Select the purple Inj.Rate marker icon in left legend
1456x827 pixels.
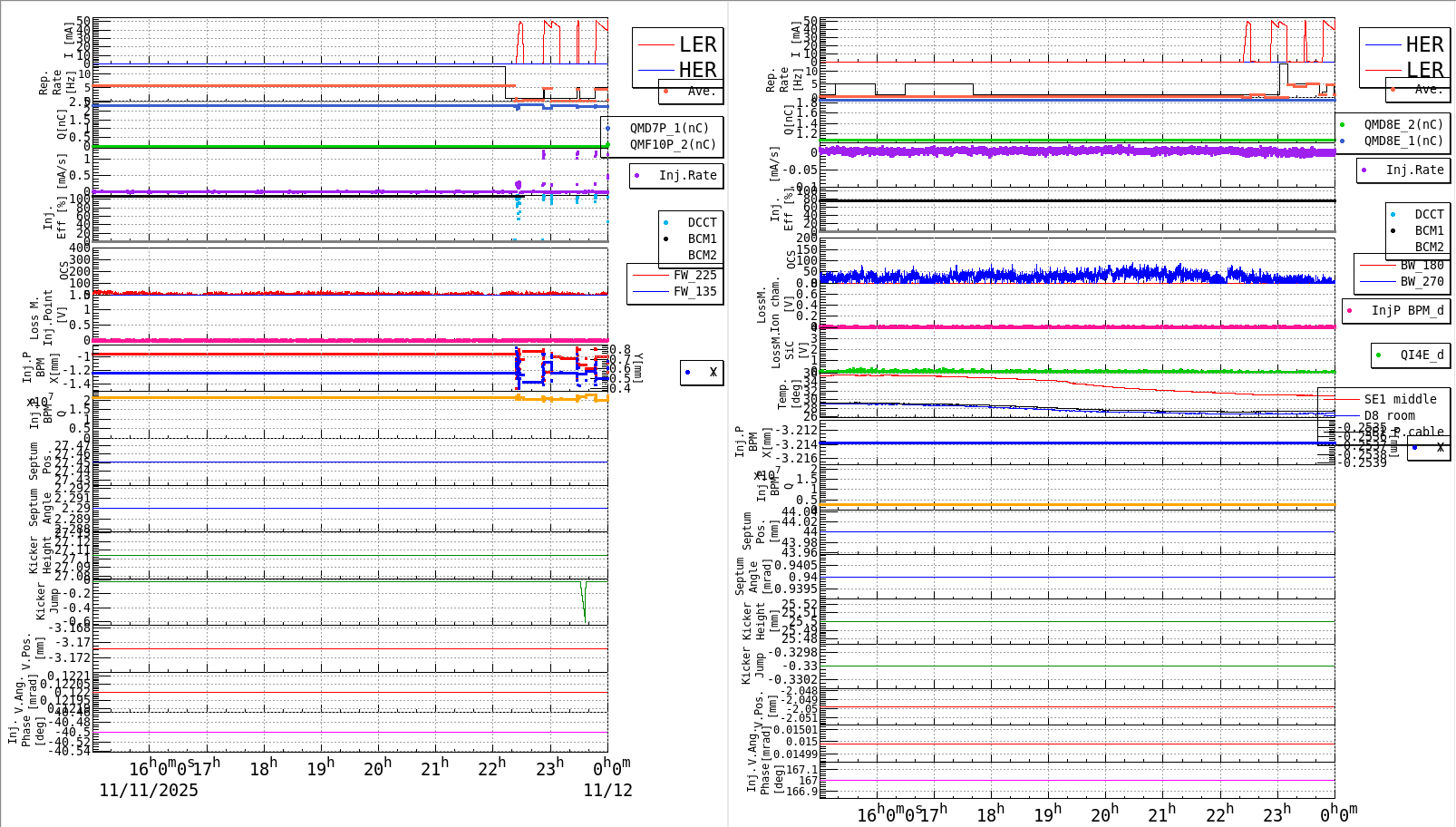pyautogui.click(x=637, y=176)
